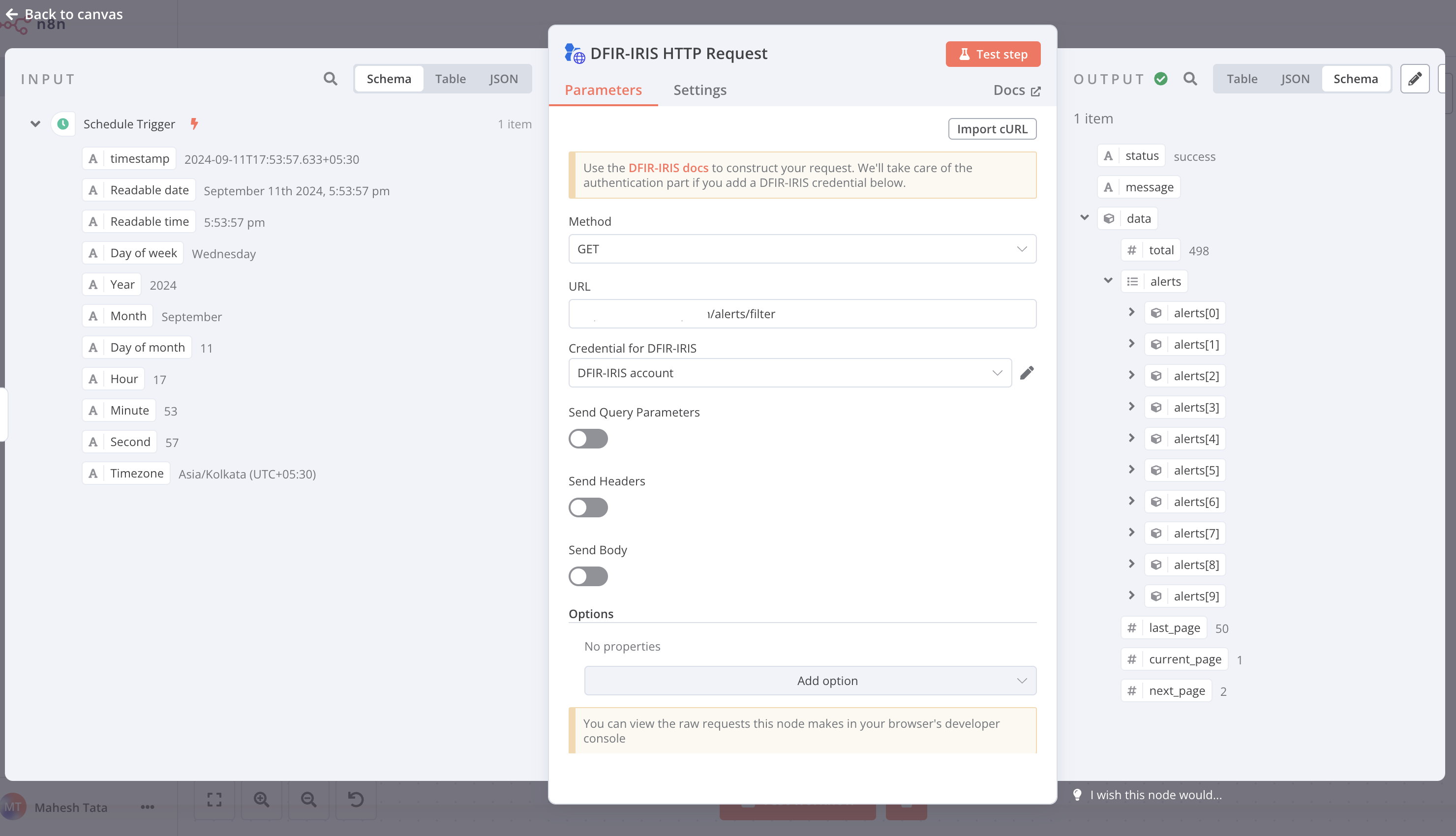
Task: Click the Month field pill
Action: [118, 316]
